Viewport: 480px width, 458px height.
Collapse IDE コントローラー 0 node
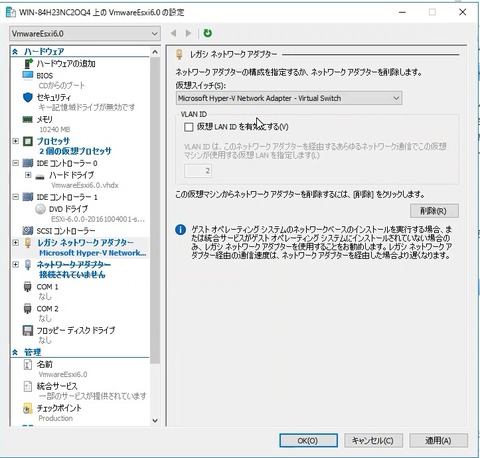(x=15, y=163)
